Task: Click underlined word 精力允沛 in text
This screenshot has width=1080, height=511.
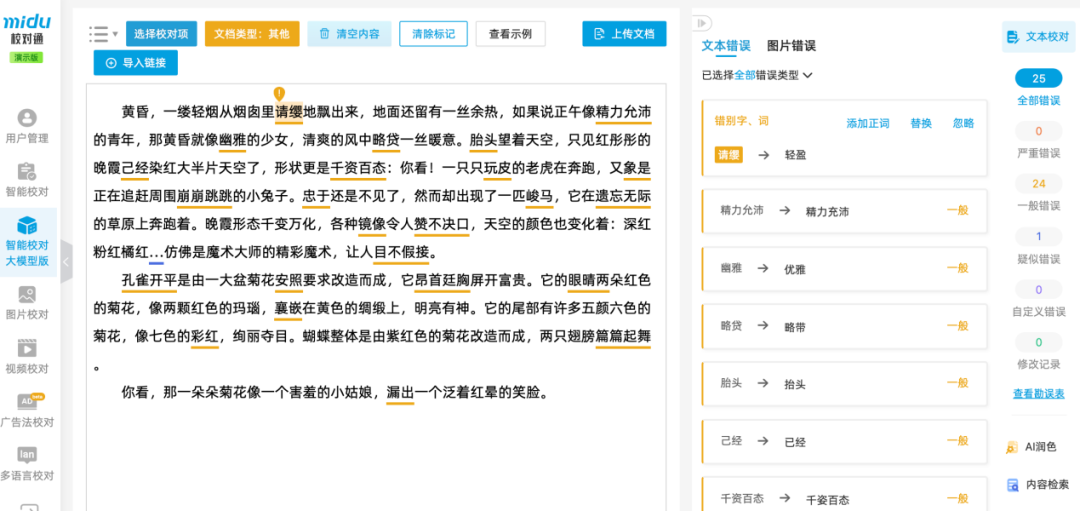Action: tap(623, 112)
